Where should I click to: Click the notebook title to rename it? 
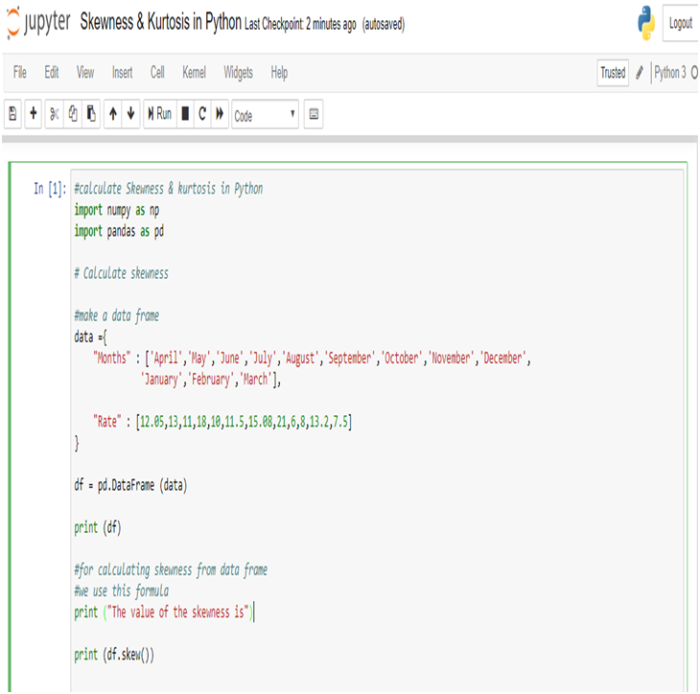(x=160, y=22)
